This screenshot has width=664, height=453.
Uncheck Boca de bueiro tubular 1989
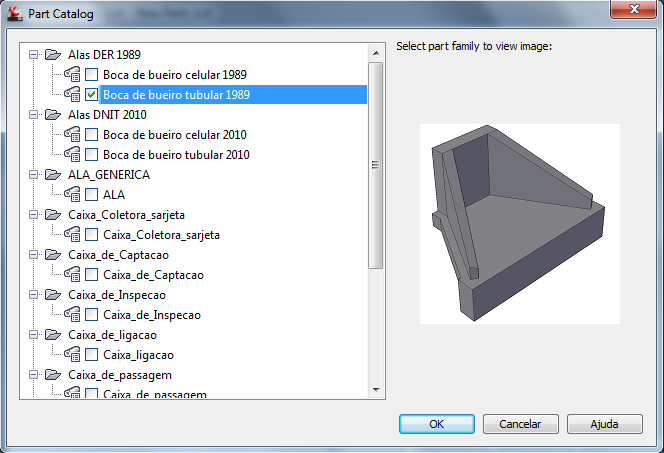91,95
